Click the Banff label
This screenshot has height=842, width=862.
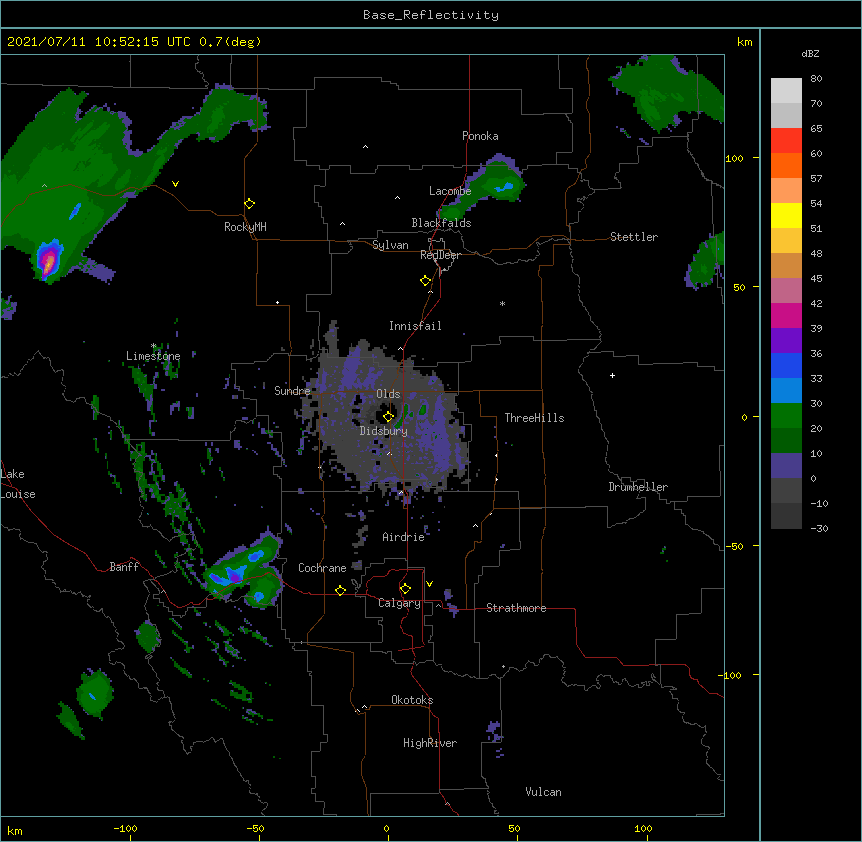(x=124, y=567)
